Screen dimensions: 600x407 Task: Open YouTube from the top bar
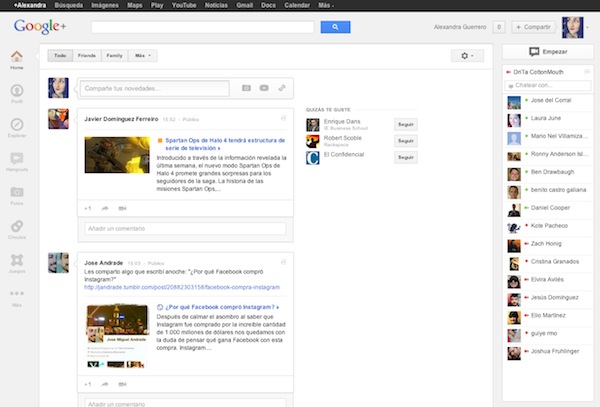point(184,5)
